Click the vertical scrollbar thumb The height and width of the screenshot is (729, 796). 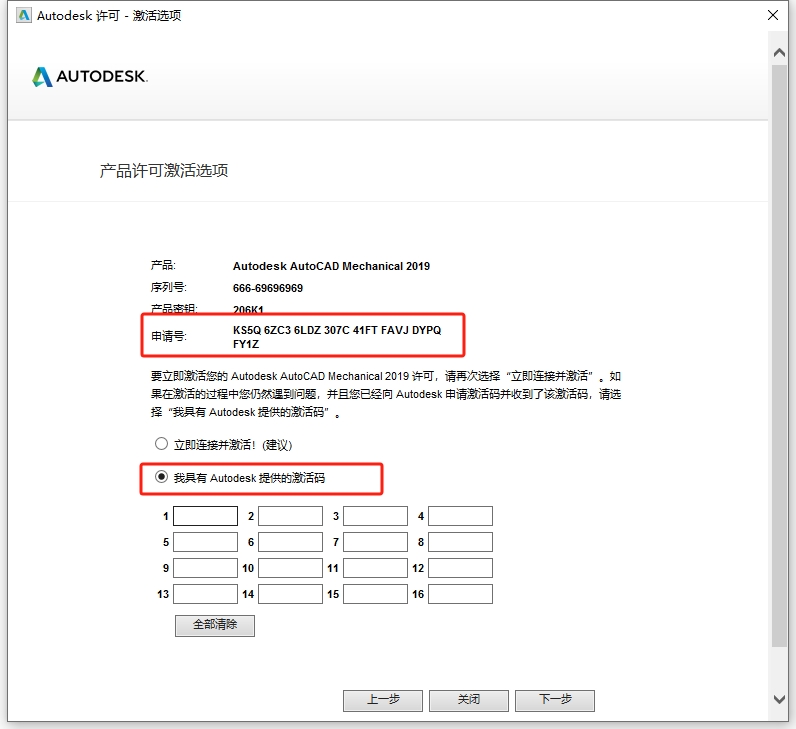(780, 355)
